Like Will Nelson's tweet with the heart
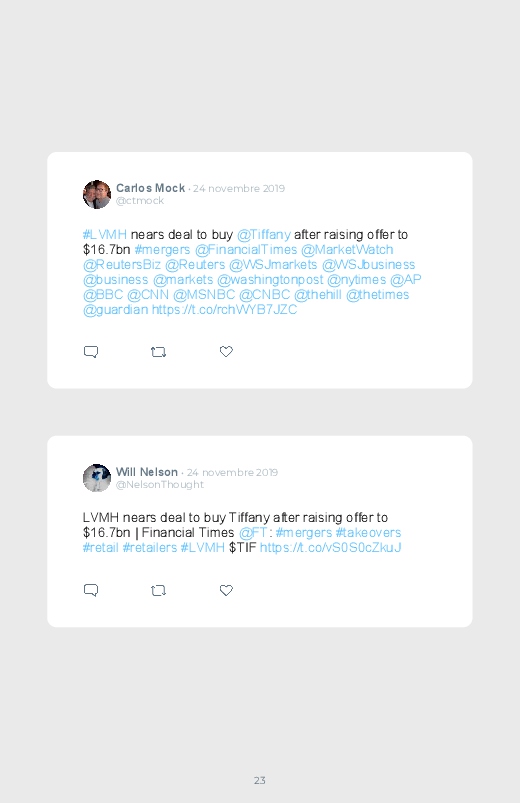This screenshot has width=520, height=803. (226, 590)
